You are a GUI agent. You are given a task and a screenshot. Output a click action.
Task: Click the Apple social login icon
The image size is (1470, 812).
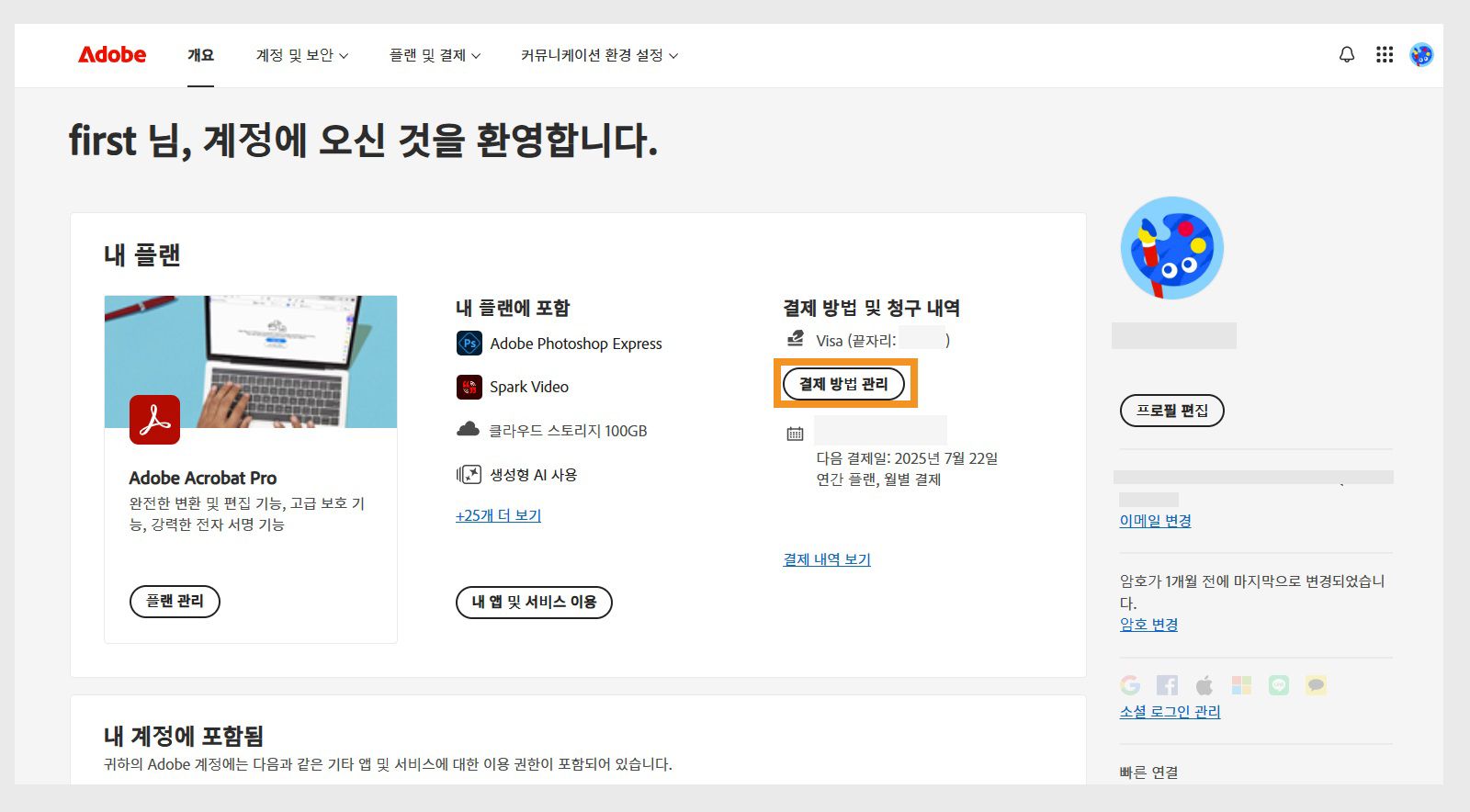coord(1204,685)
